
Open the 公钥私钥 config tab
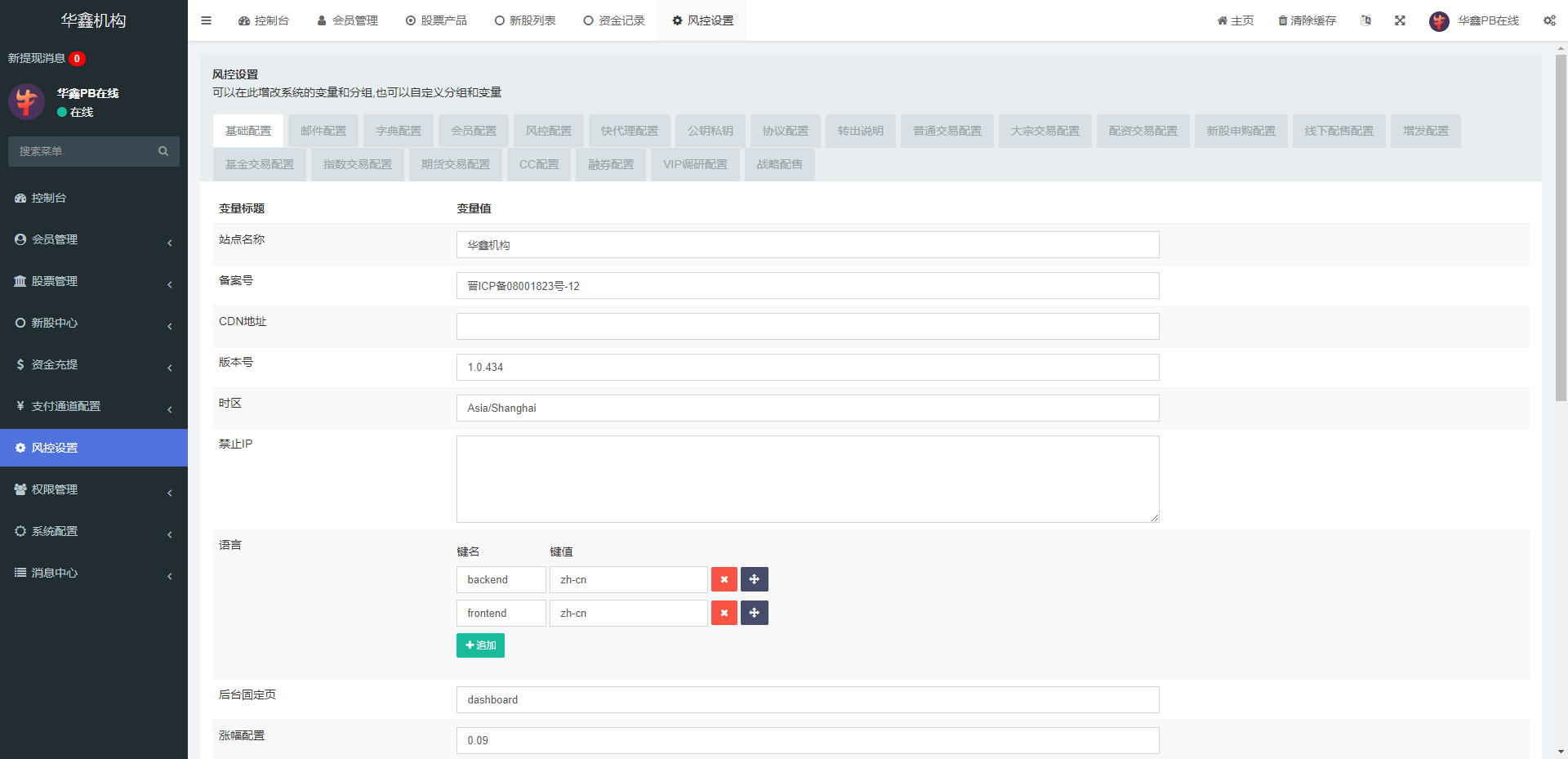pyautogui.click(x=710, y=131)
